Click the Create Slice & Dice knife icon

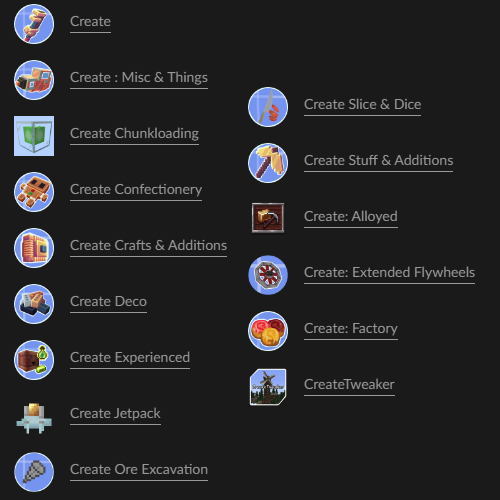pos(268,107)
